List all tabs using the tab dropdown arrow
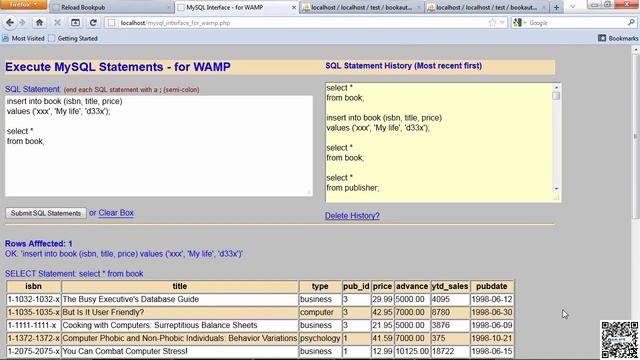 [x=572, y=7]
